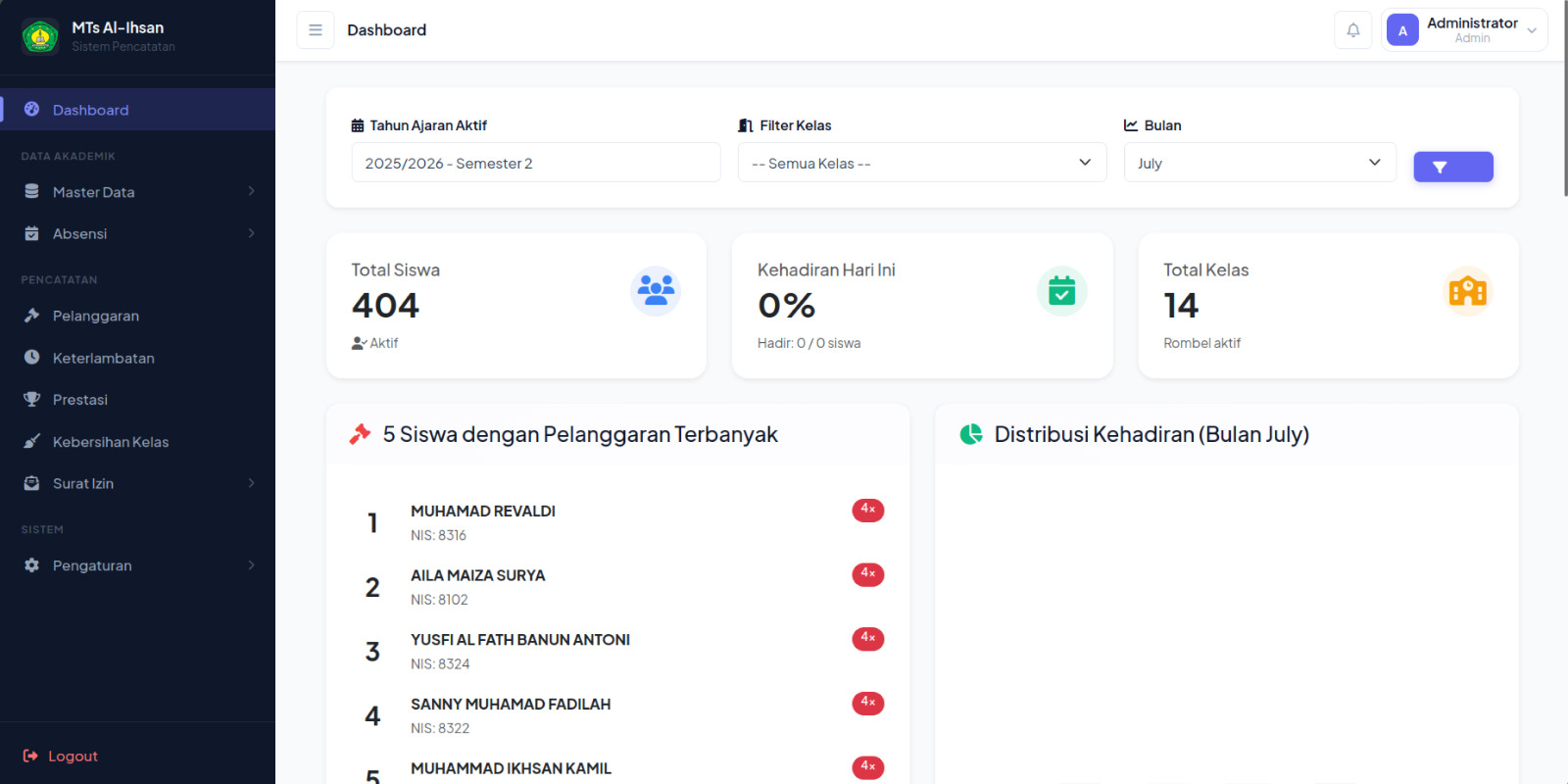1568x784 pixels.
Task: Click the Kehadiran Hari Ini calendar icon
Action: tap(1062, 291)
